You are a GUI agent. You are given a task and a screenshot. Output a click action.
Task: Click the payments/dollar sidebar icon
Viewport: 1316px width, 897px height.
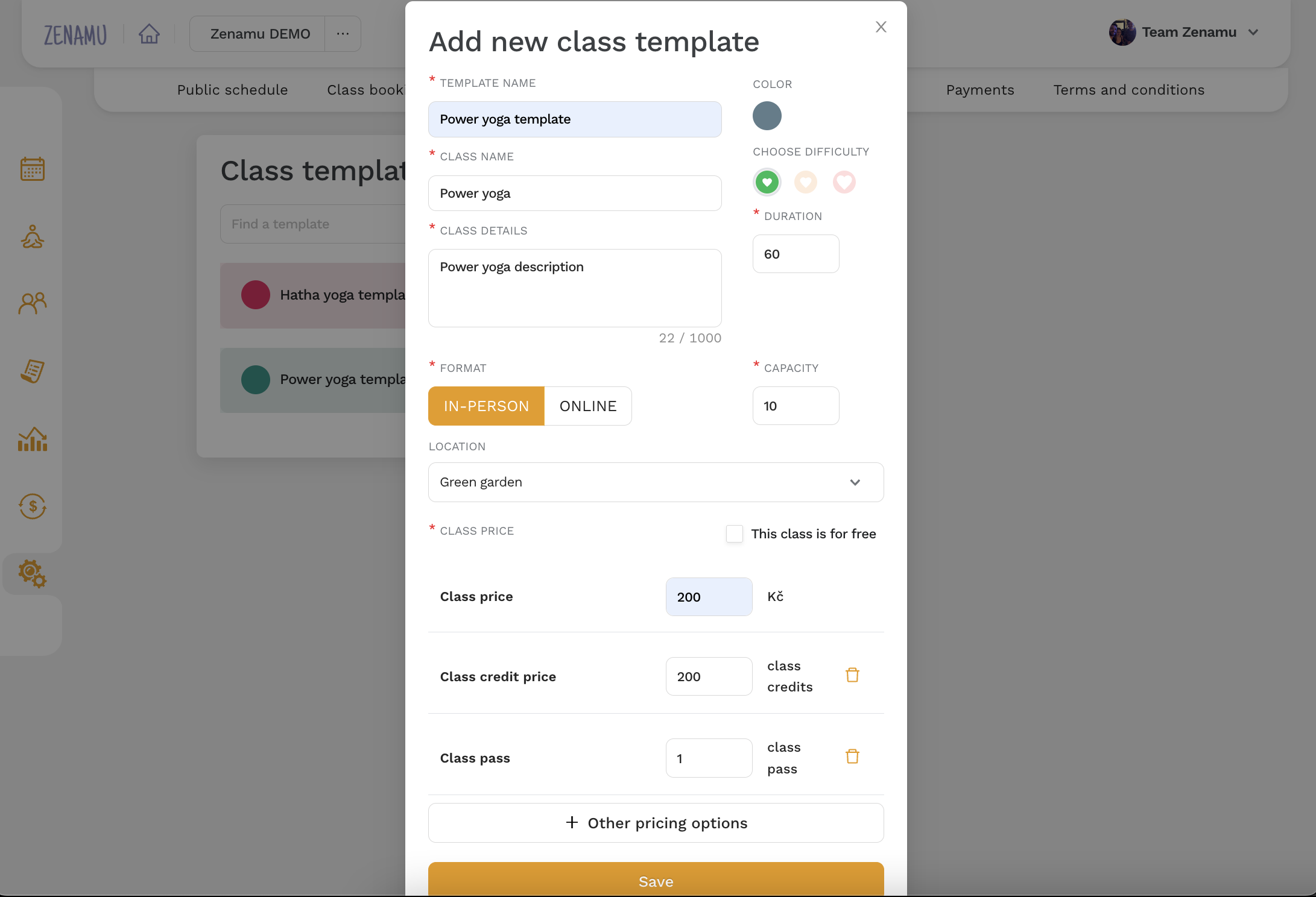pyautogui.click(x=33, y=505)
